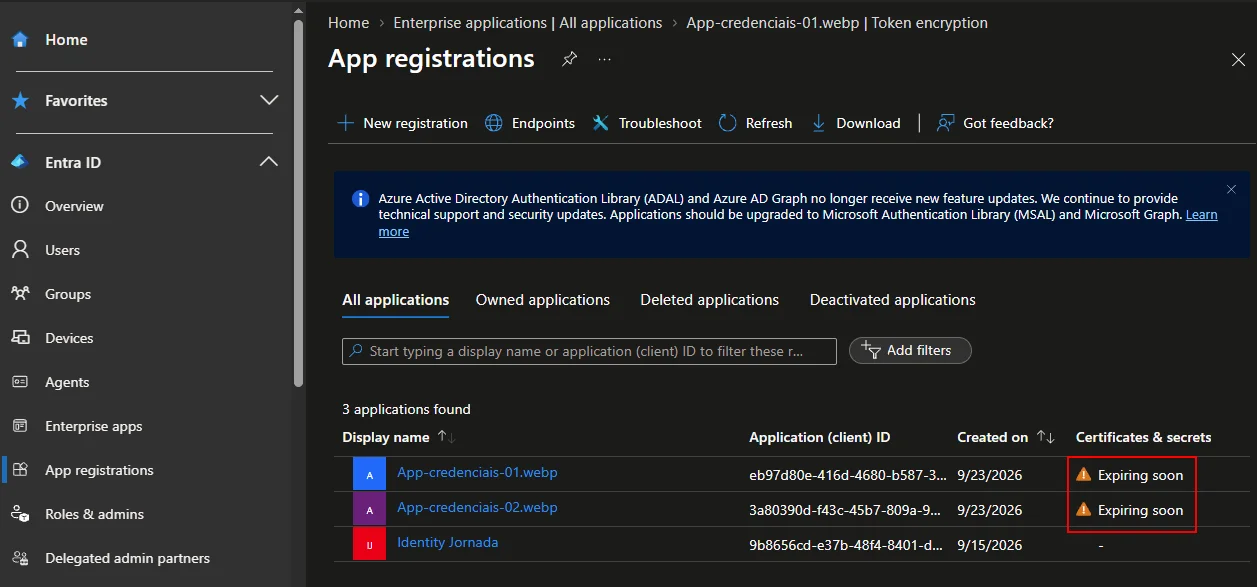
Task: Select Enterprise apps in sidebar
Action: [94, 426]
